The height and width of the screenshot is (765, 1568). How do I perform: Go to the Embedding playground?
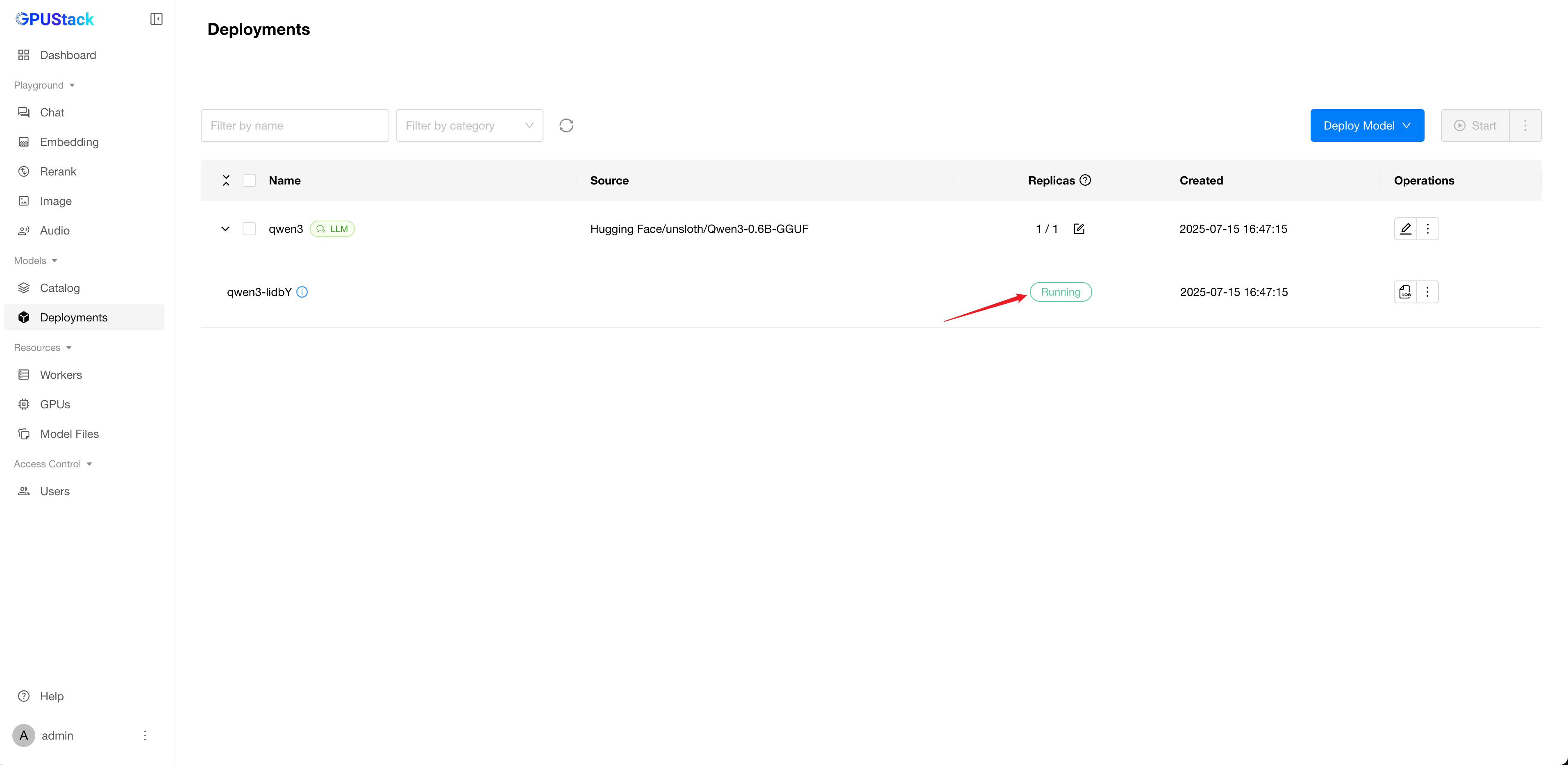coord(84,142)
